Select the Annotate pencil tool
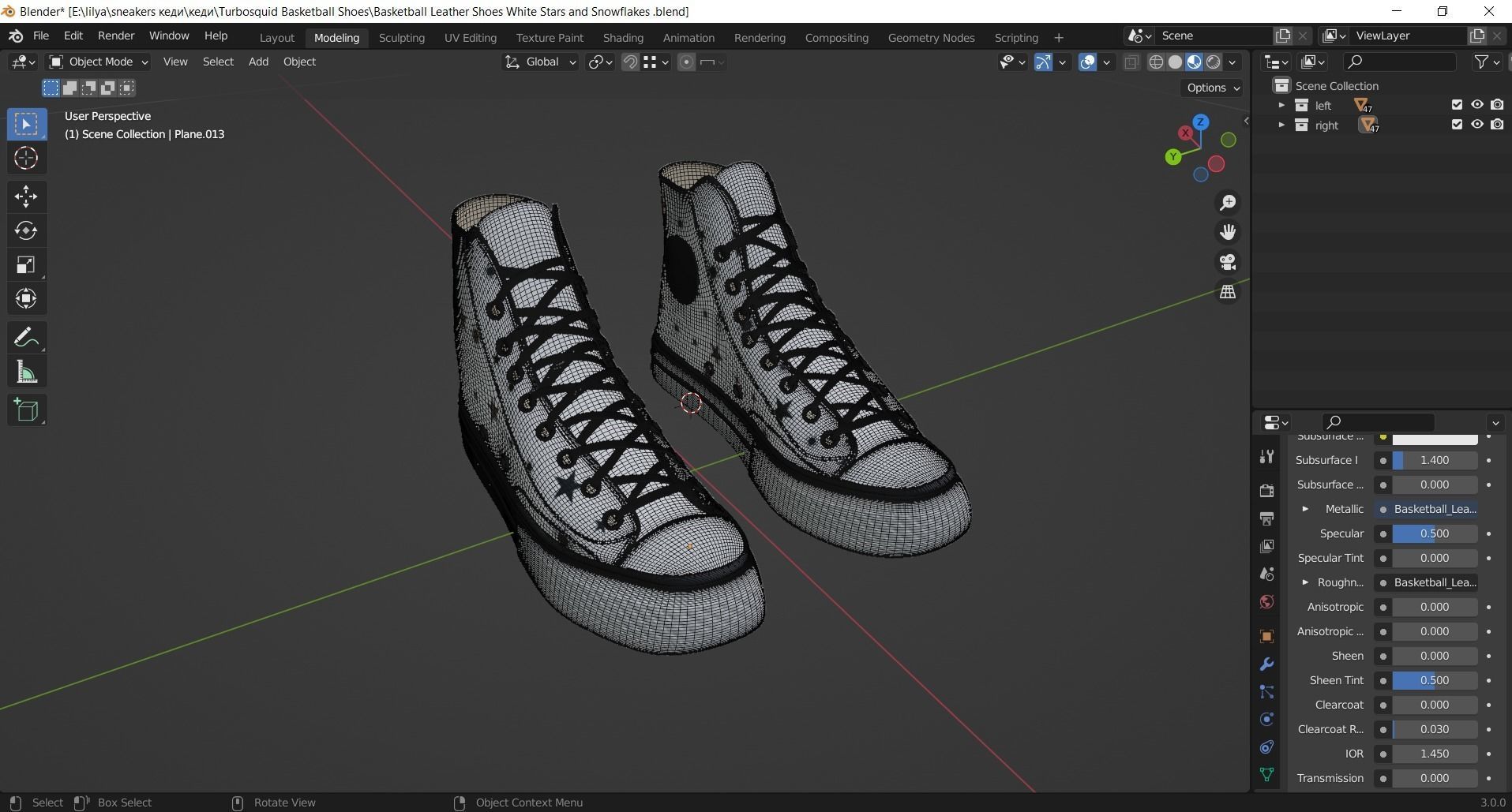This screenshot has height=812, width=1512. coord(26,338)
